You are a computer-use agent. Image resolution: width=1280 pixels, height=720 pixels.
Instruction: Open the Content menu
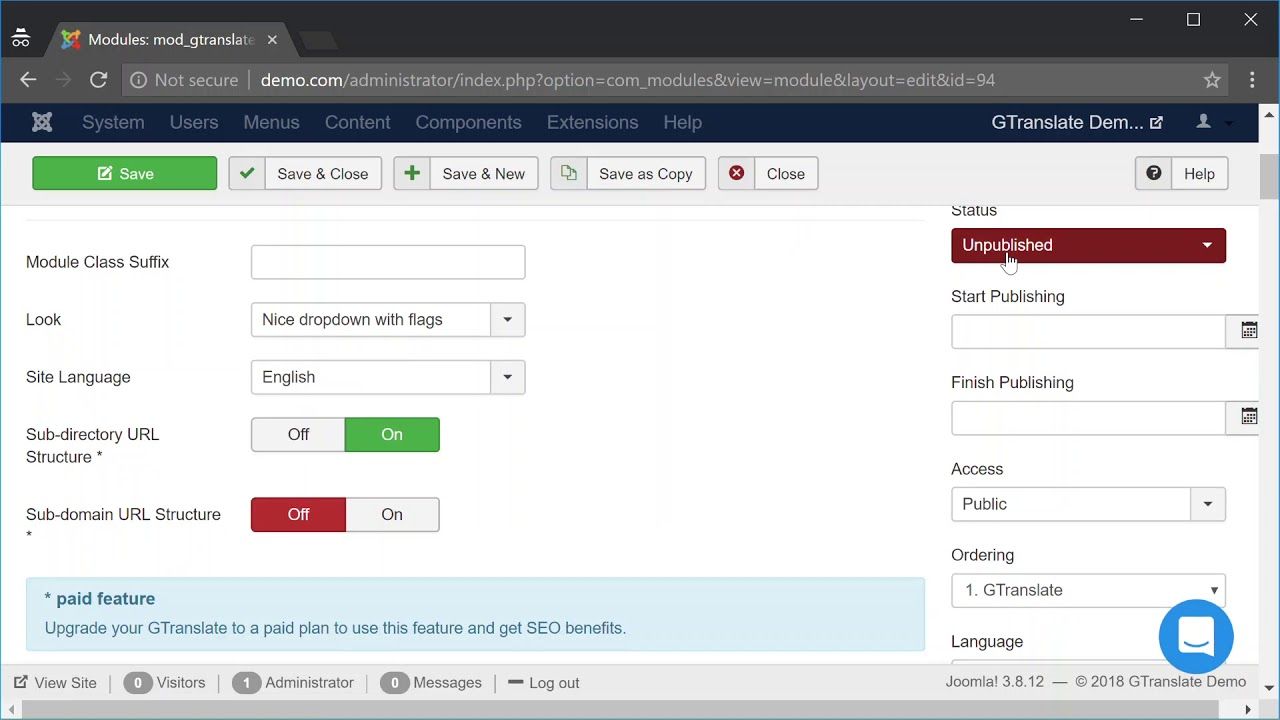[357, 122]
